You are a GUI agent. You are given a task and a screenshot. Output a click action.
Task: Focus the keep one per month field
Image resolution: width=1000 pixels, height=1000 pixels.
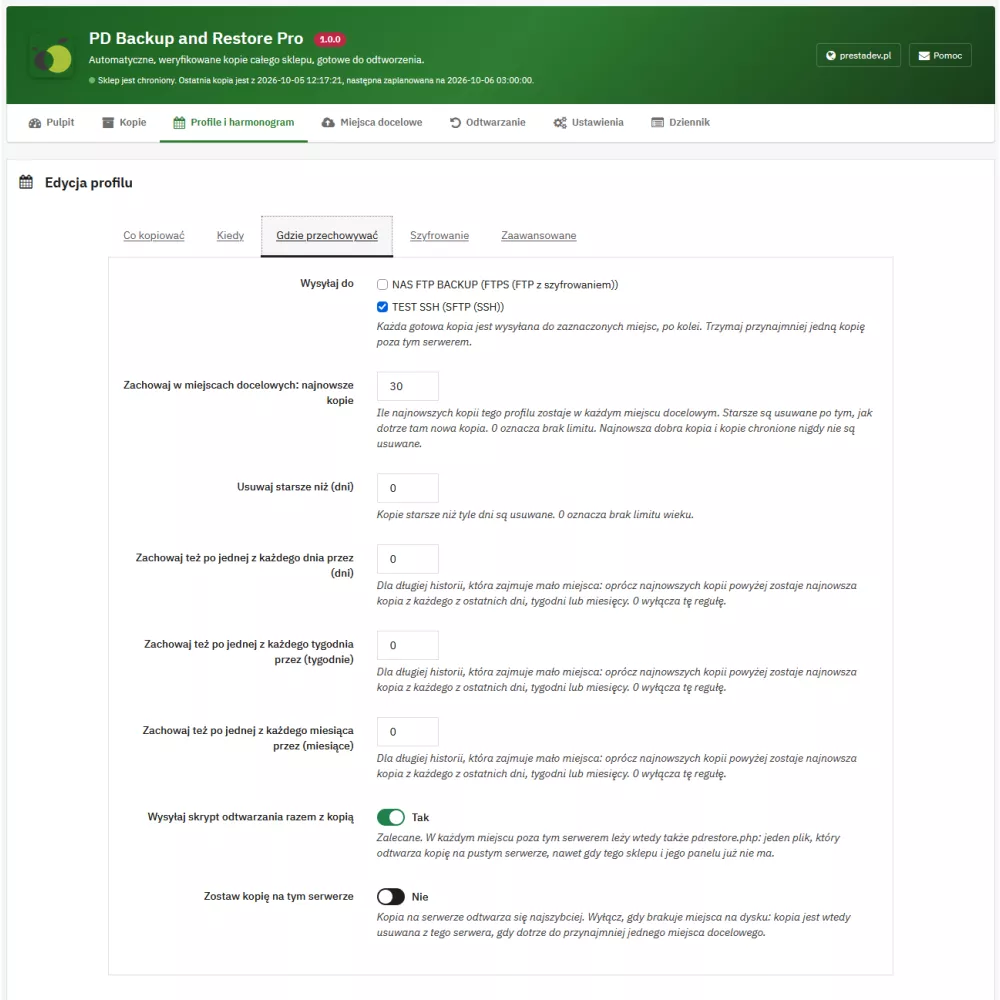click(x=408, y=732)
